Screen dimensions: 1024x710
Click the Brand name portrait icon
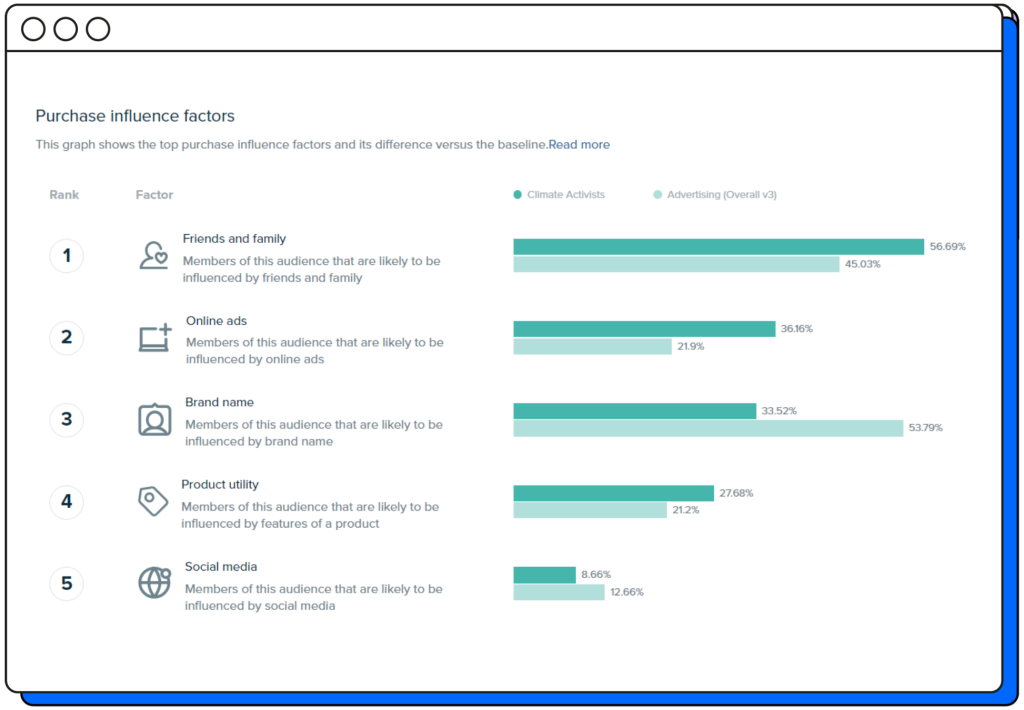154,419
